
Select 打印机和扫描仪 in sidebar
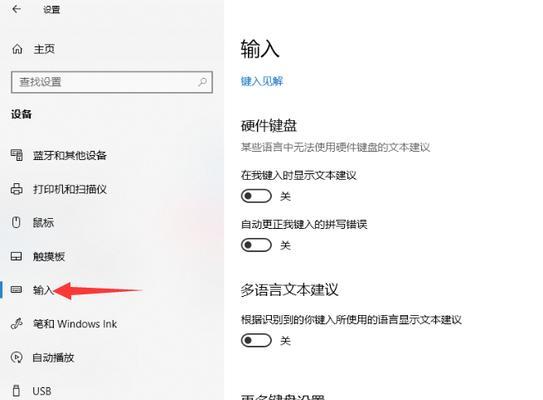click(70, 189)
